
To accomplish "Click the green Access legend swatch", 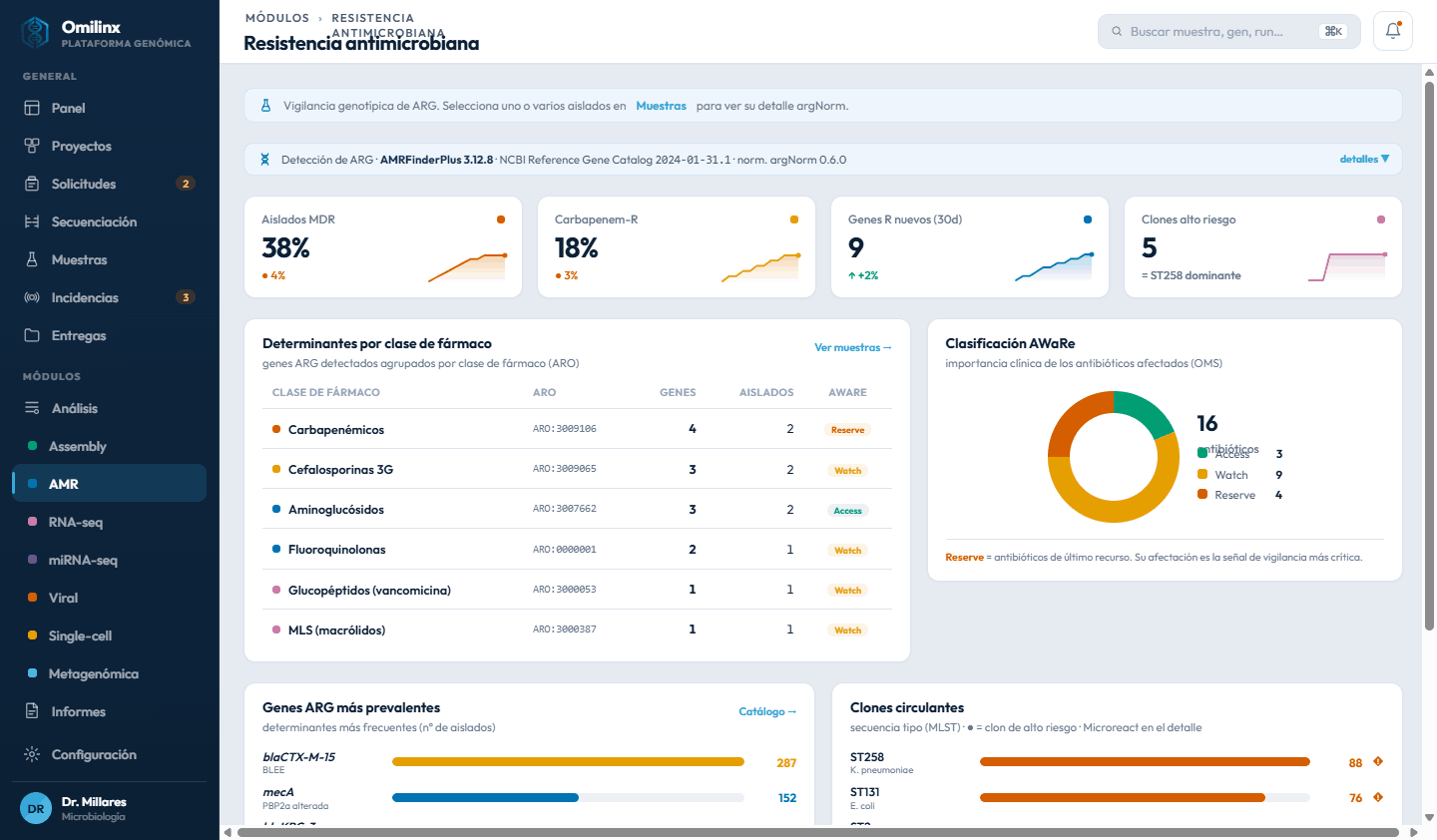I will [x=1202, y=454].
